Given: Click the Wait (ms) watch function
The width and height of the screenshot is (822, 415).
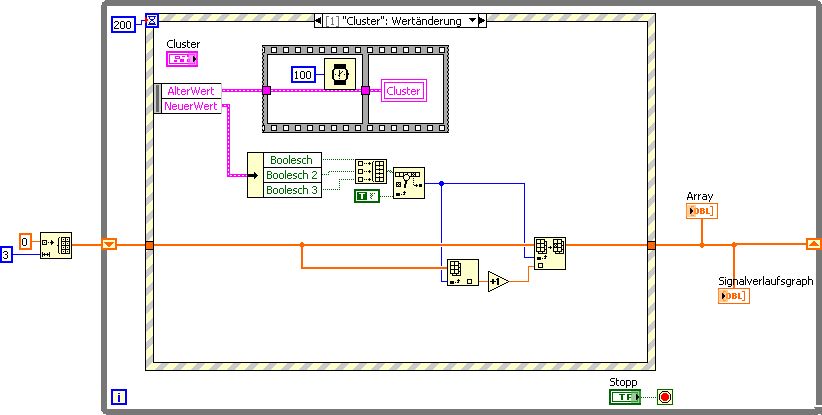Looking at the screenshot, I should click(x=340, y=74).
